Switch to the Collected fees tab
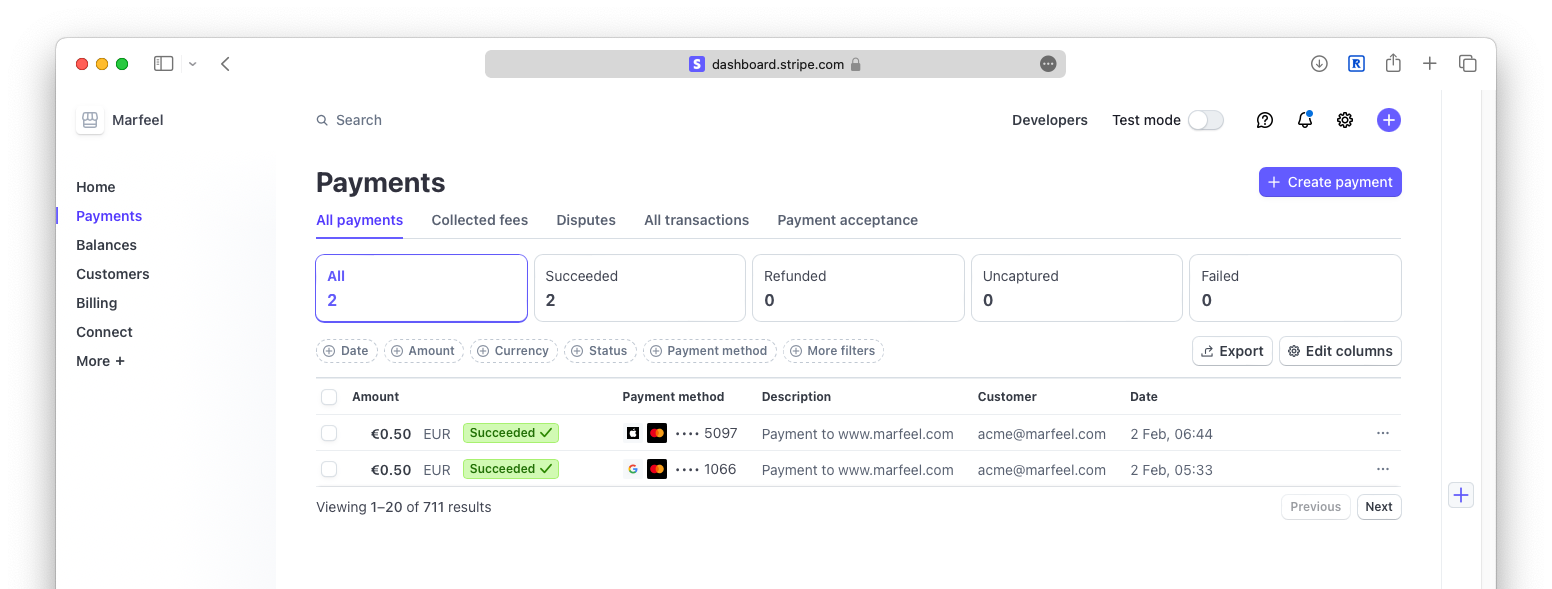This screenshot has height=589, width=1552. tap(479, 220)
